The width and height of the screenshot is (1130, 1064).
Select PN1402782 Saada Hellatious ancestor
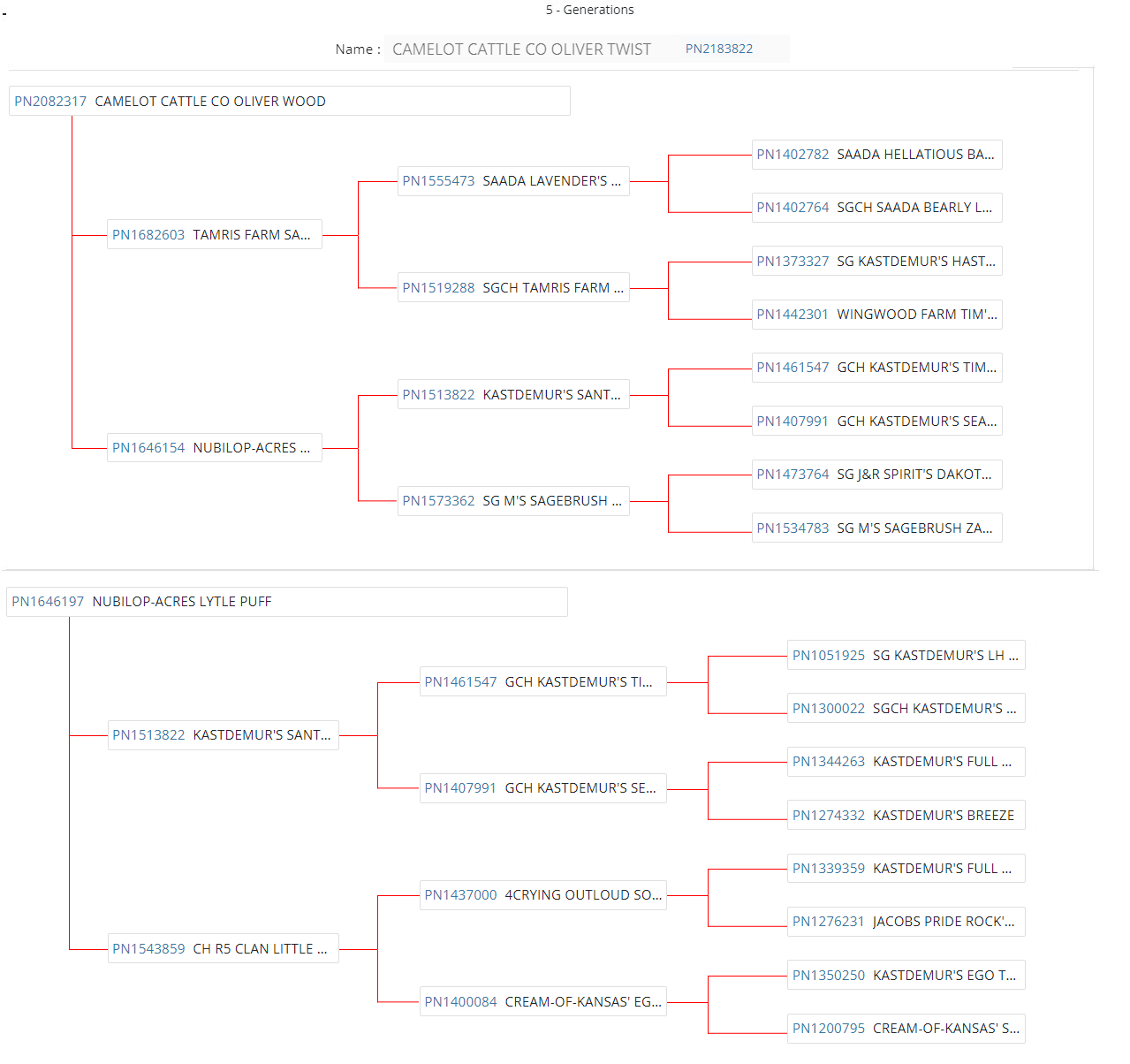click(793, 155)
